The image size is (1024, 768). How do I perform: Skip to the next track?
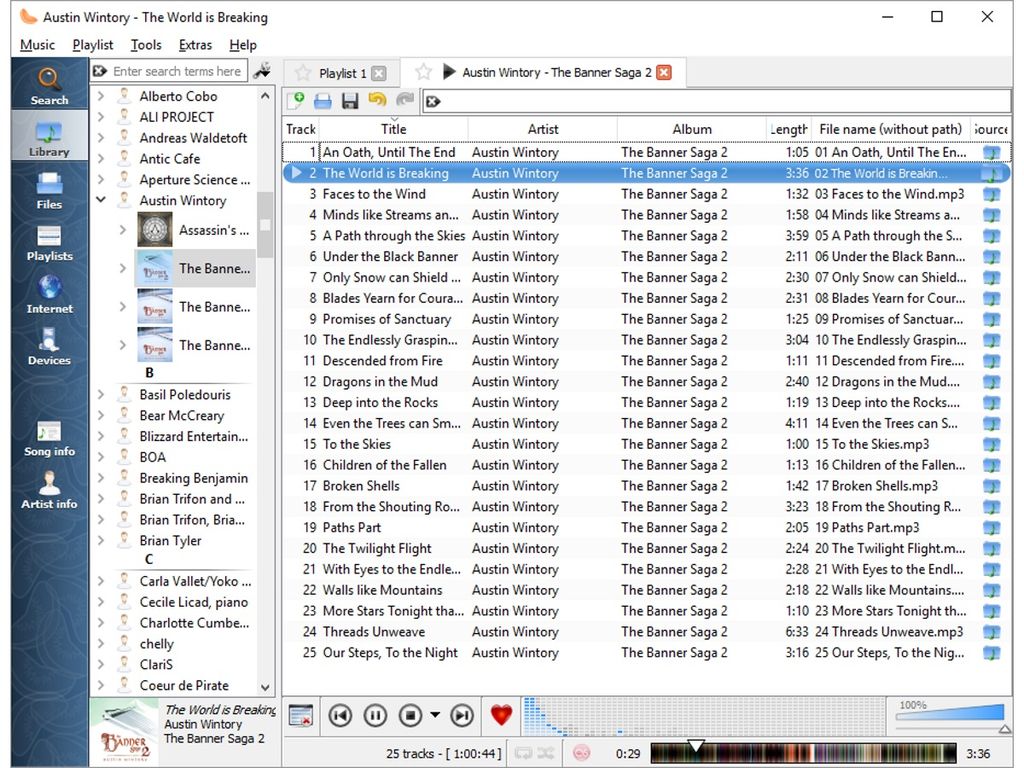coord(461,715)
